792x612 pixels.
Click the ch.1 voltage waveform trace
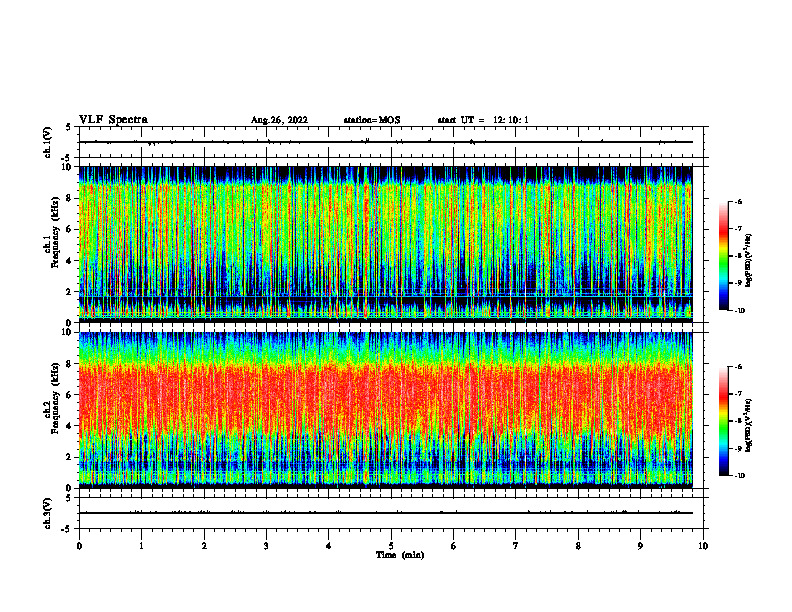[385, 142]
